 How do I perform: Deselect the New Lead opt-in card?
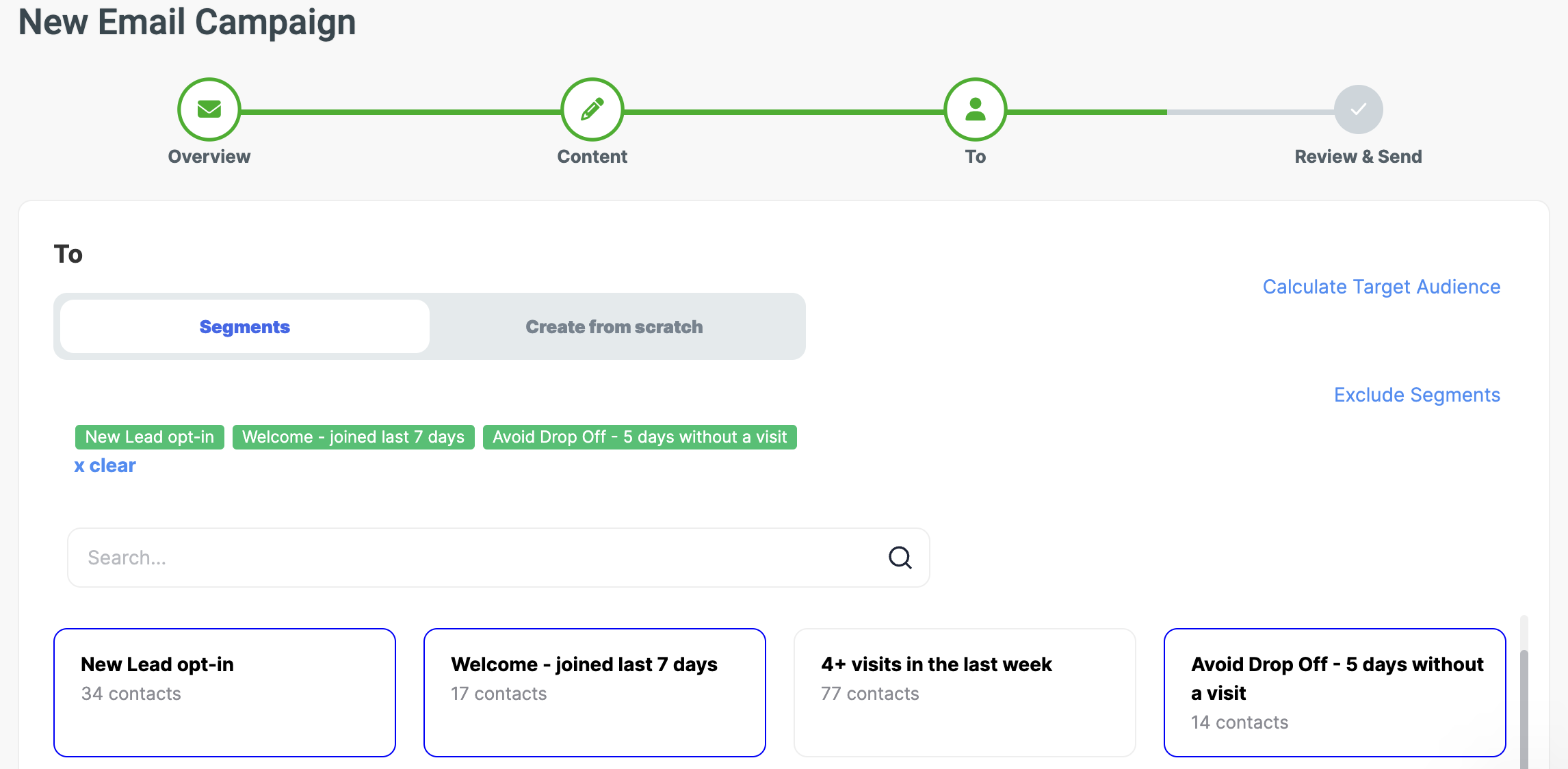(224, 692)
